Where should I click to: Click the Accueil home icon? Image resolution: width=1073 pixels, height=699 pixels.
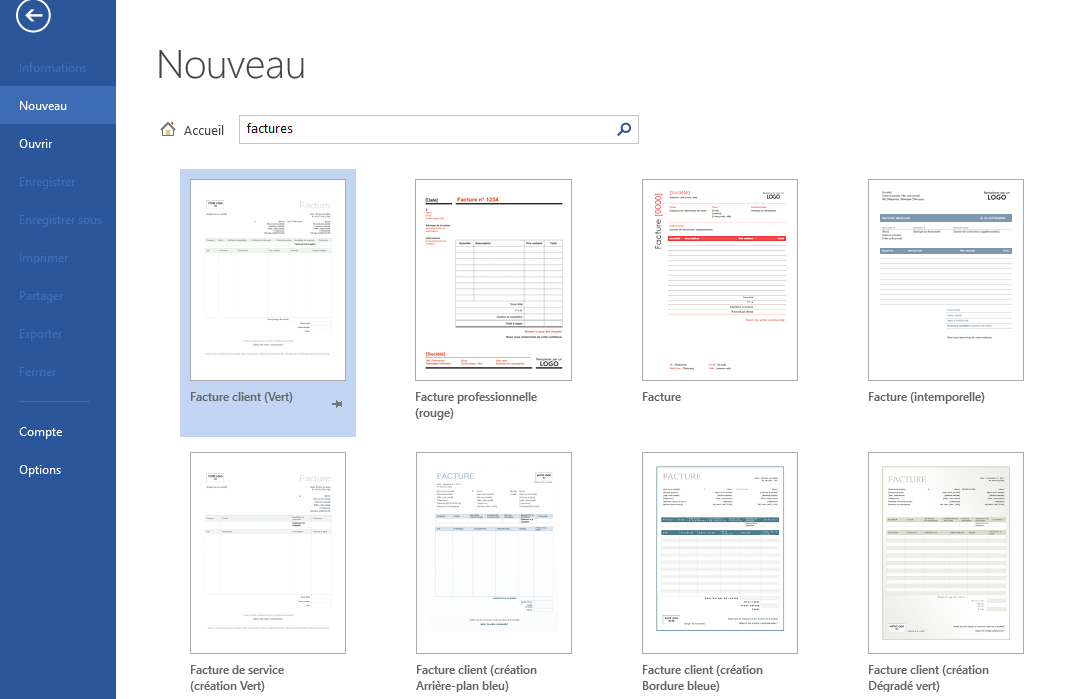click(168, 130)
